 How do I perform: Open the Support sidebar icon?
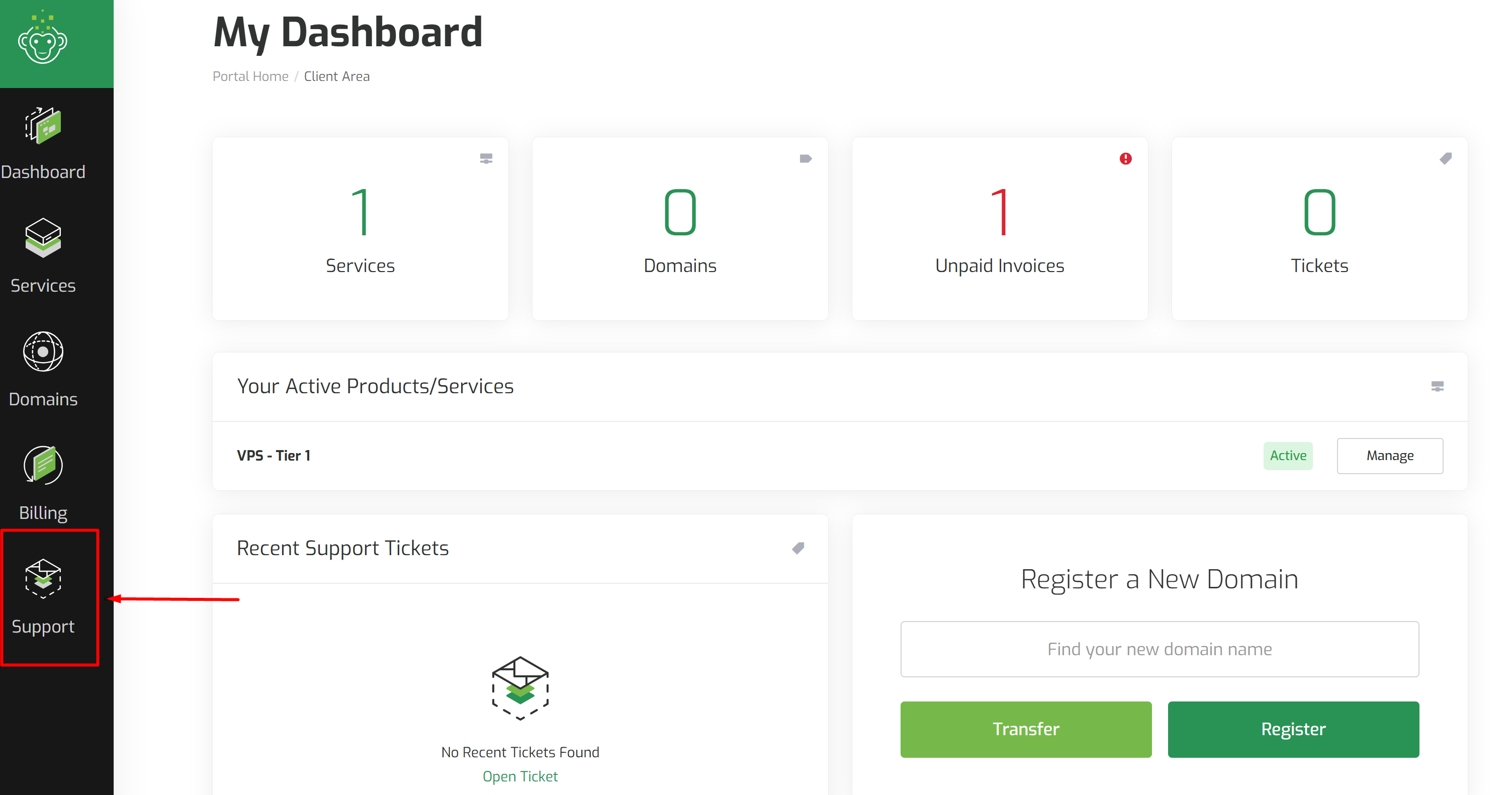(x=43, y=579)
